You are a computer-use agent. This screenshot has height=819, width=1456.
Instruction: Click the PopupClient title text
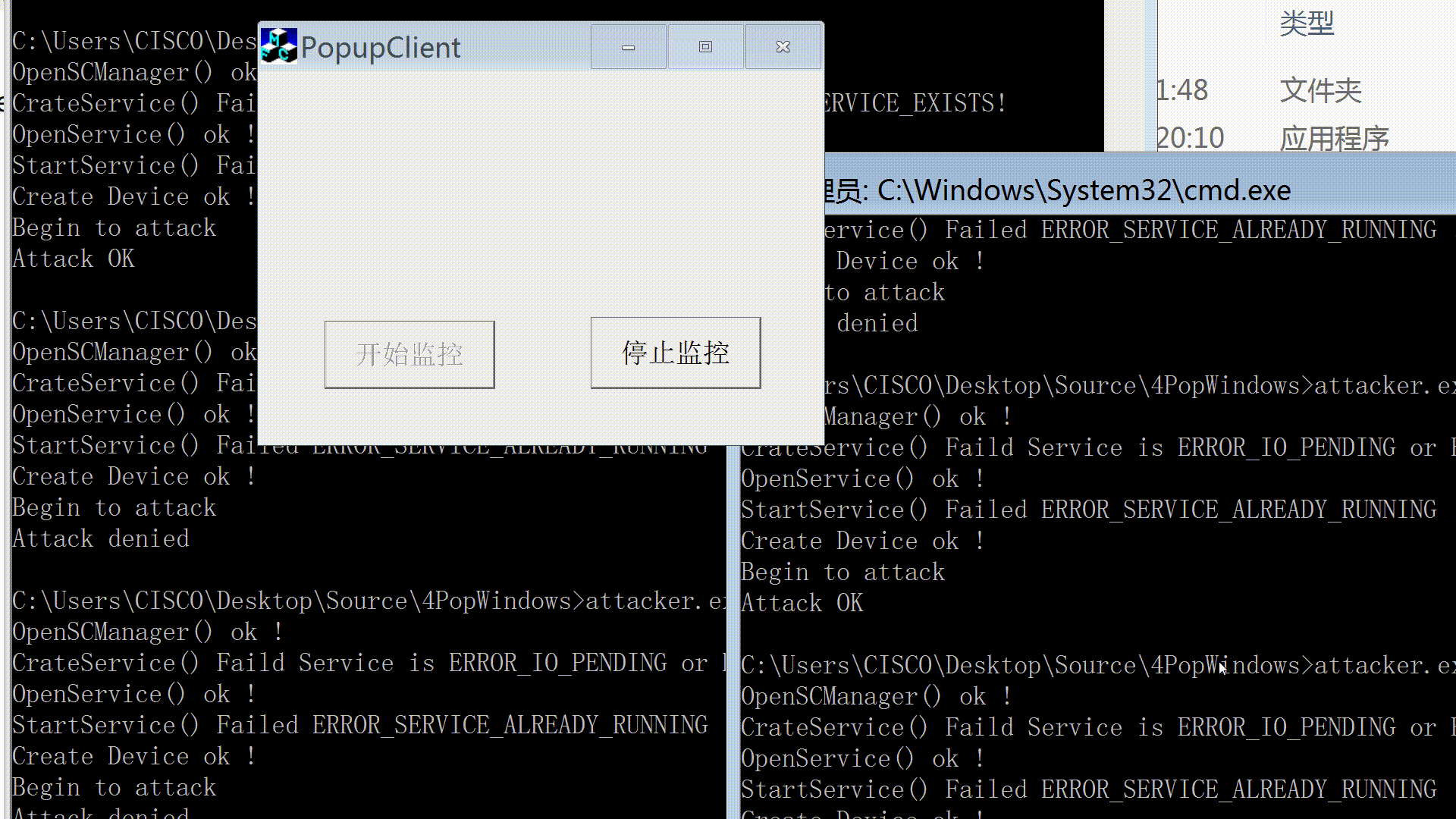click(381, 48)
